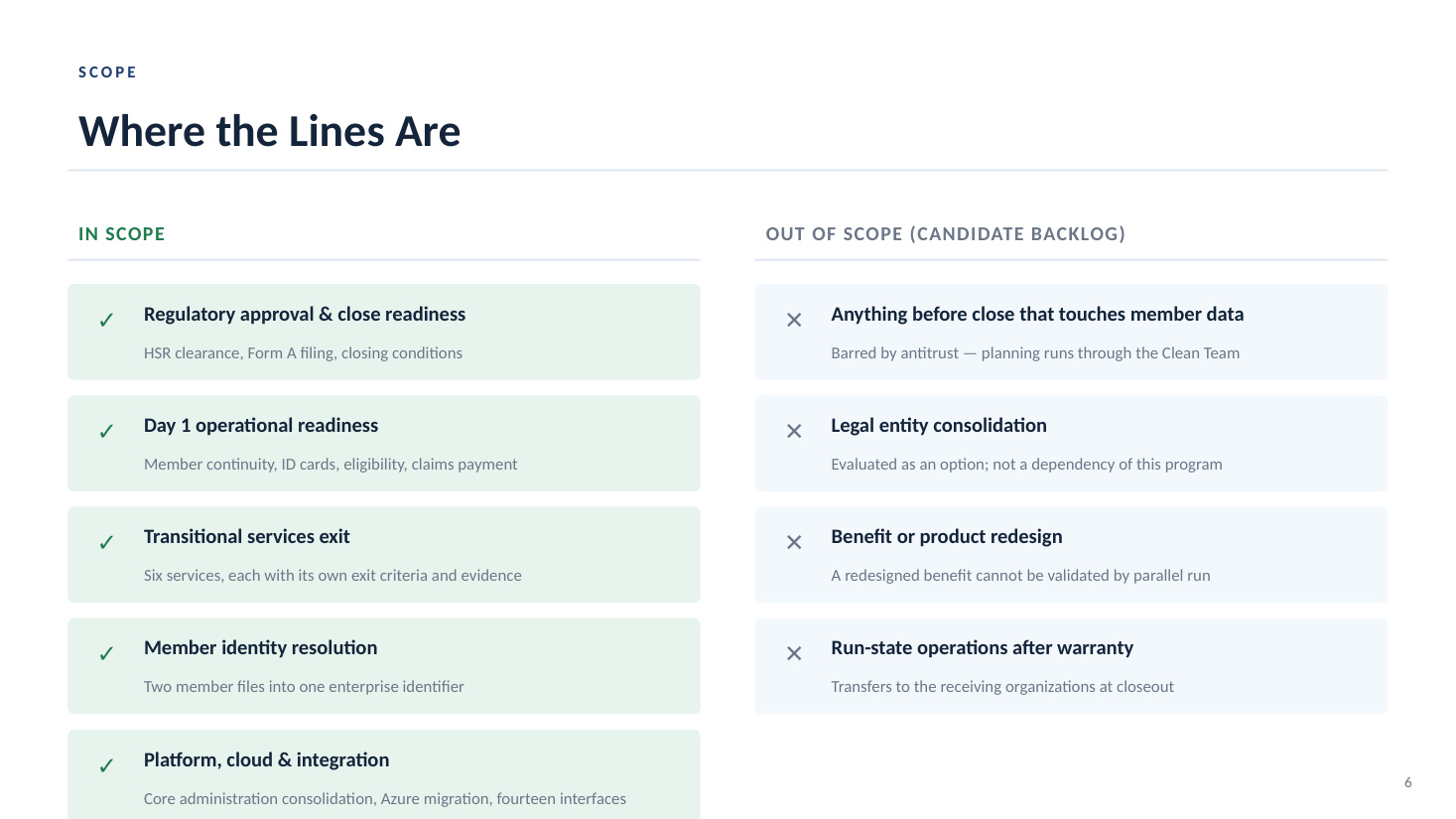The height and width of the screenshot is (819, 1456).
Task: Click the X icon for Benefit or product redesign
Action: [x=794, y=542]
